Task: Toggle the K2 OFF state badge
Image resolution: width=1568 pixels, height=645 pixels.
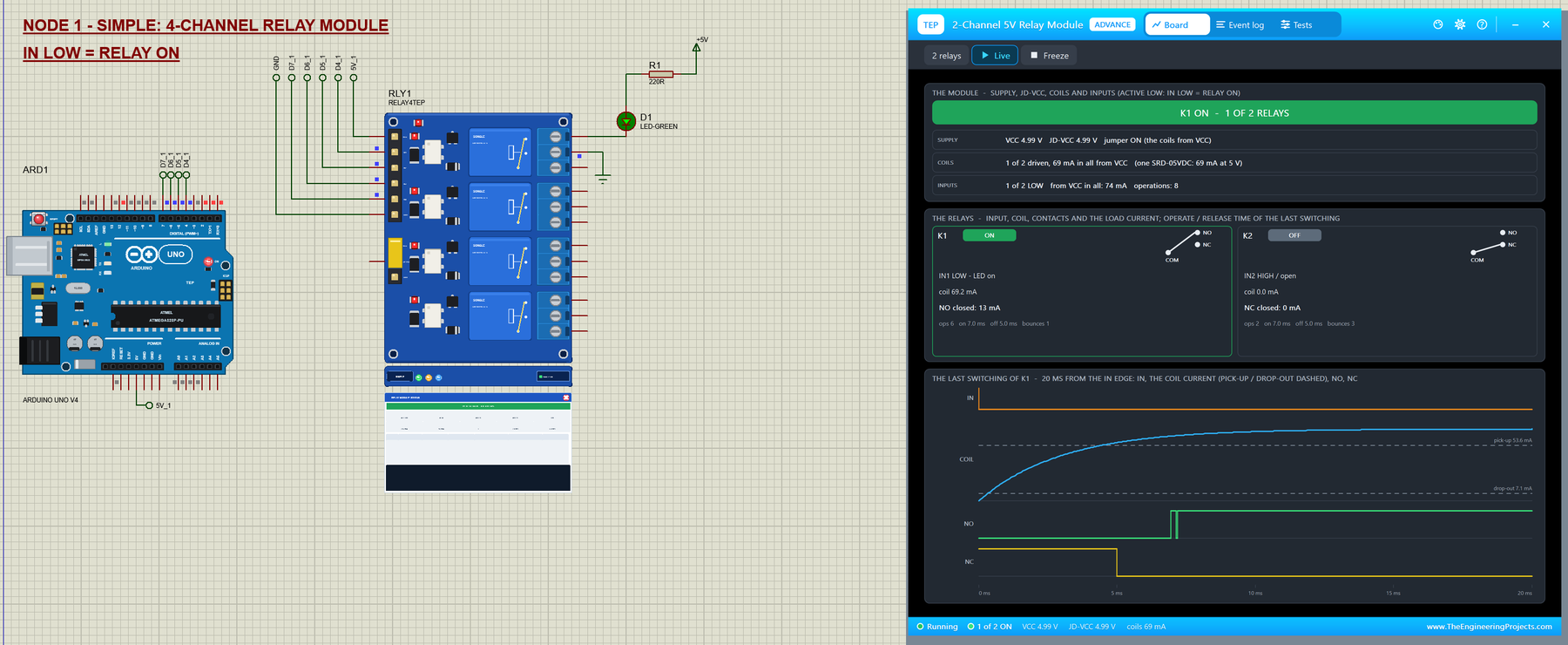Action: click(1294, 235)
